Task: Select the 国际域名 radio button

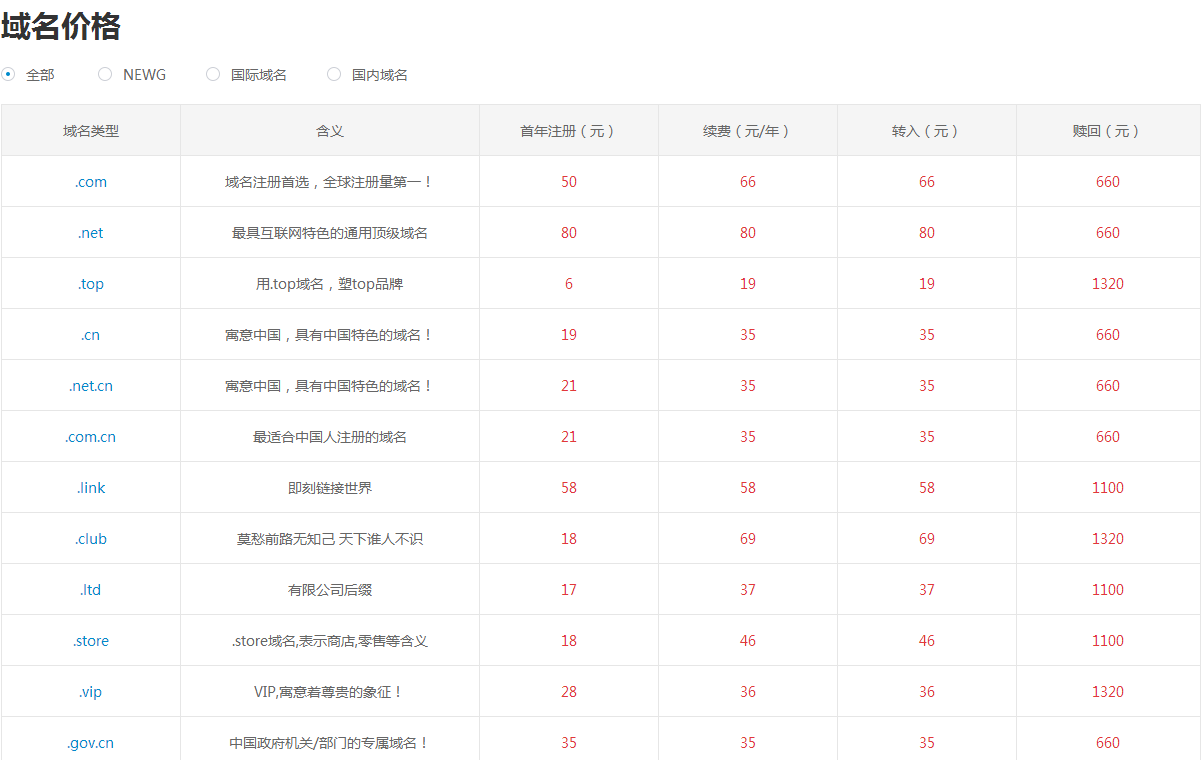Action: (213, 74)
